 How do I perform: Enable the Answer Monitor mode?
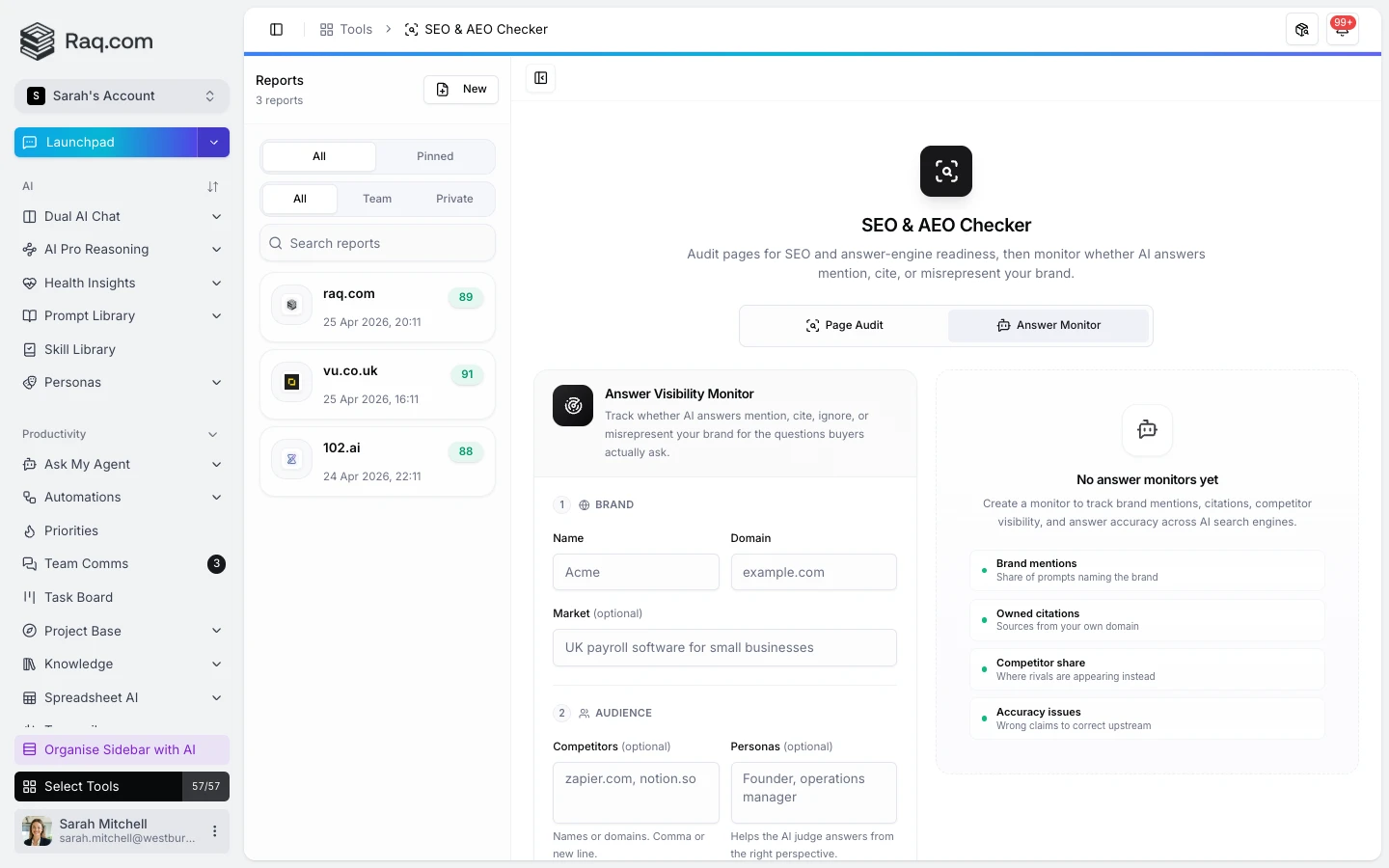tap(1049, 325)
